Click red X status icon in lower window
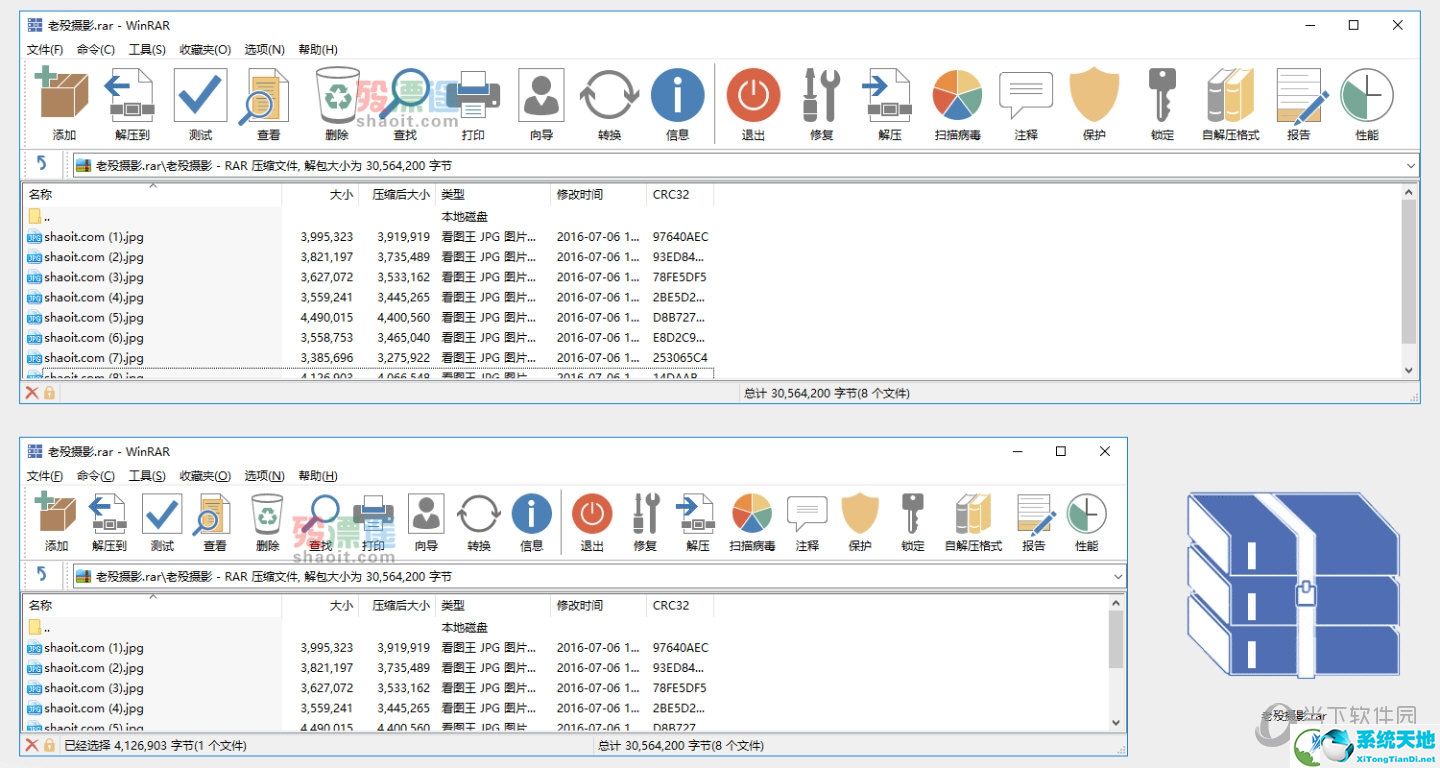Viewport: 1440px width, 768px height. coord(32,745)
